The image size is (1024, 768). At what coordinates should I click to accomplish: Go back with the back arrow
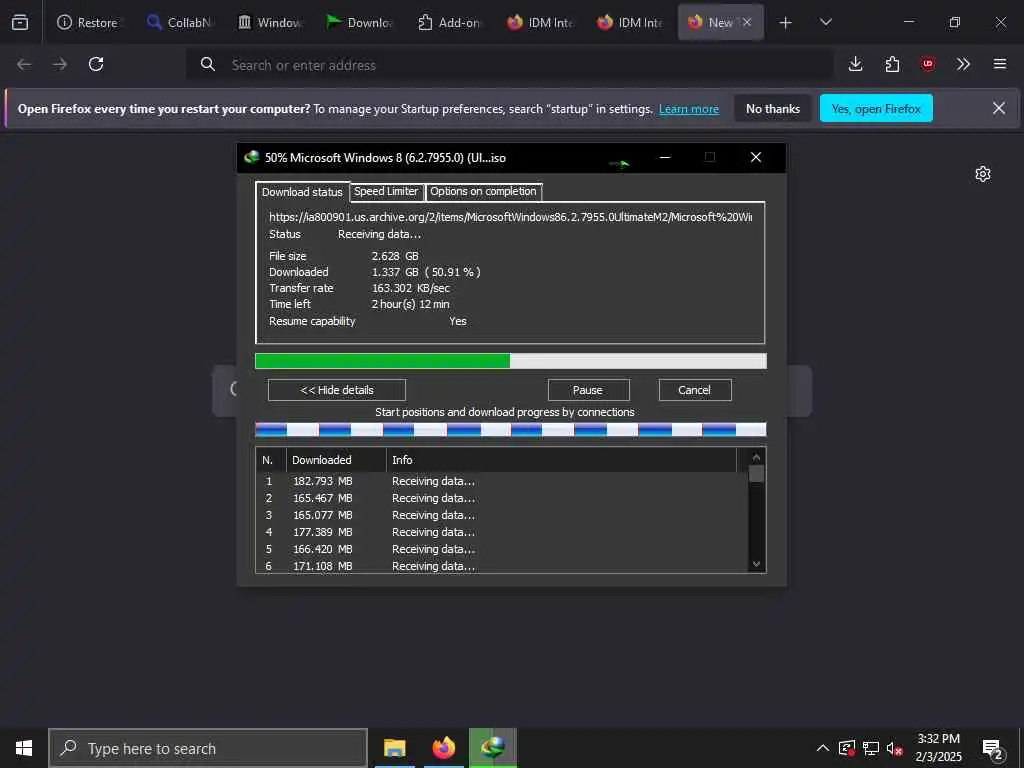pos(24,64)
